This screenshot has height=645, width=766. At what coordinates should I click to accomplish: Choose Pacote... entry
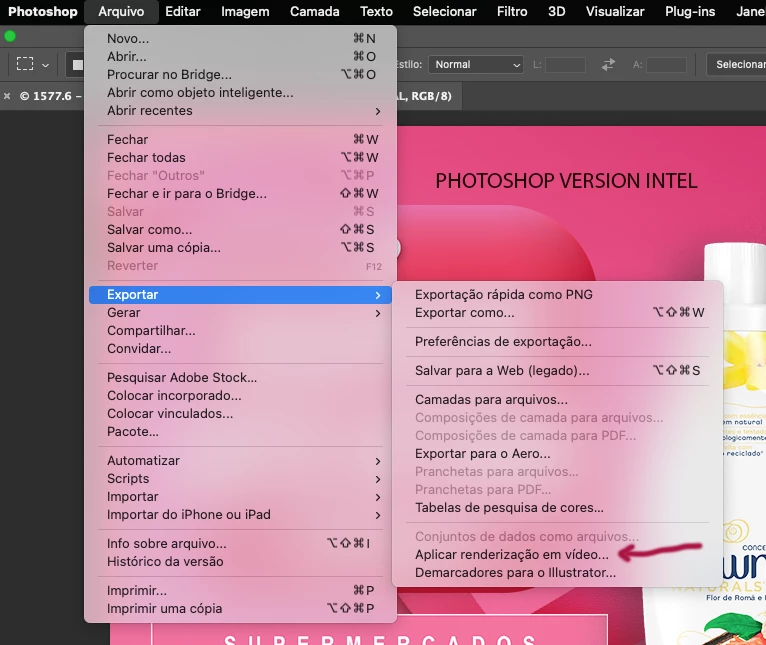240,432
